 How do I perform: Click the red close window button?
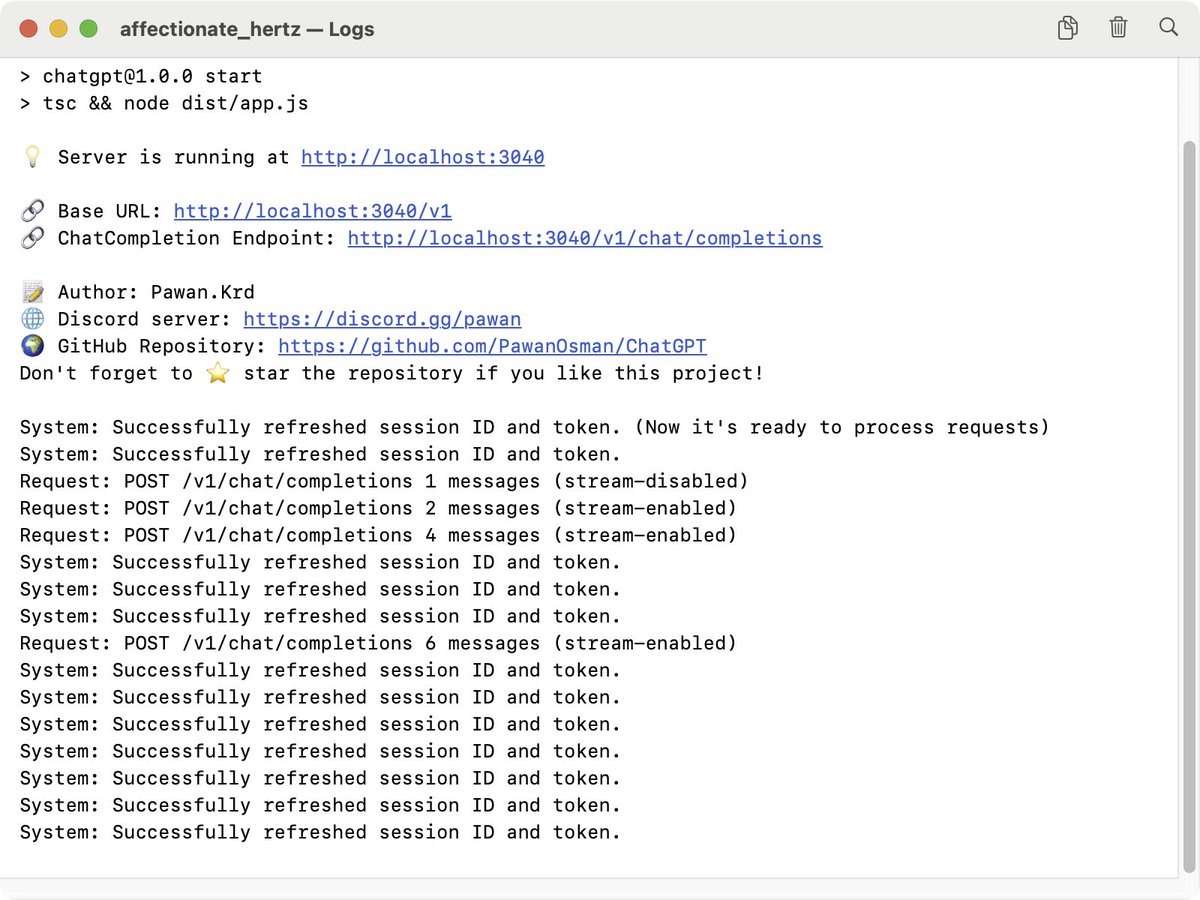tap(29, 29)
